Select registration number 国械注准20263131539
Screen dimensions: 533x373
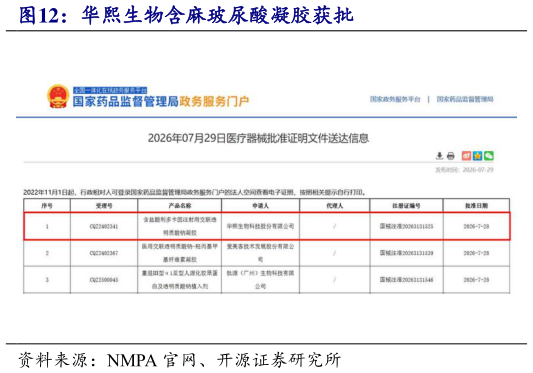[x=407, y=253]
